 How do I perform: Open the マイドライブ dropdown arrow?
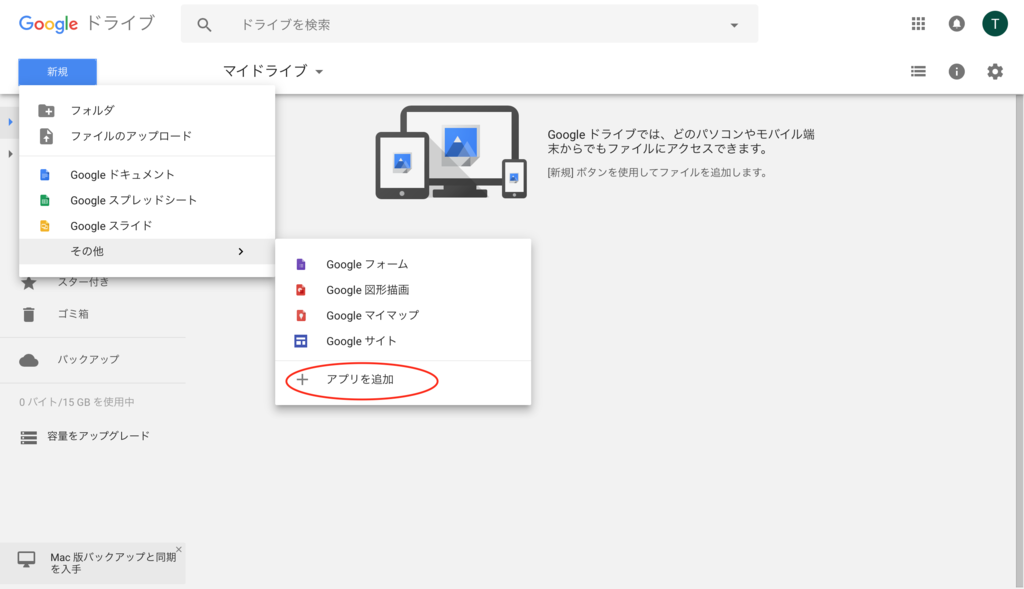(x=318, y=71)
